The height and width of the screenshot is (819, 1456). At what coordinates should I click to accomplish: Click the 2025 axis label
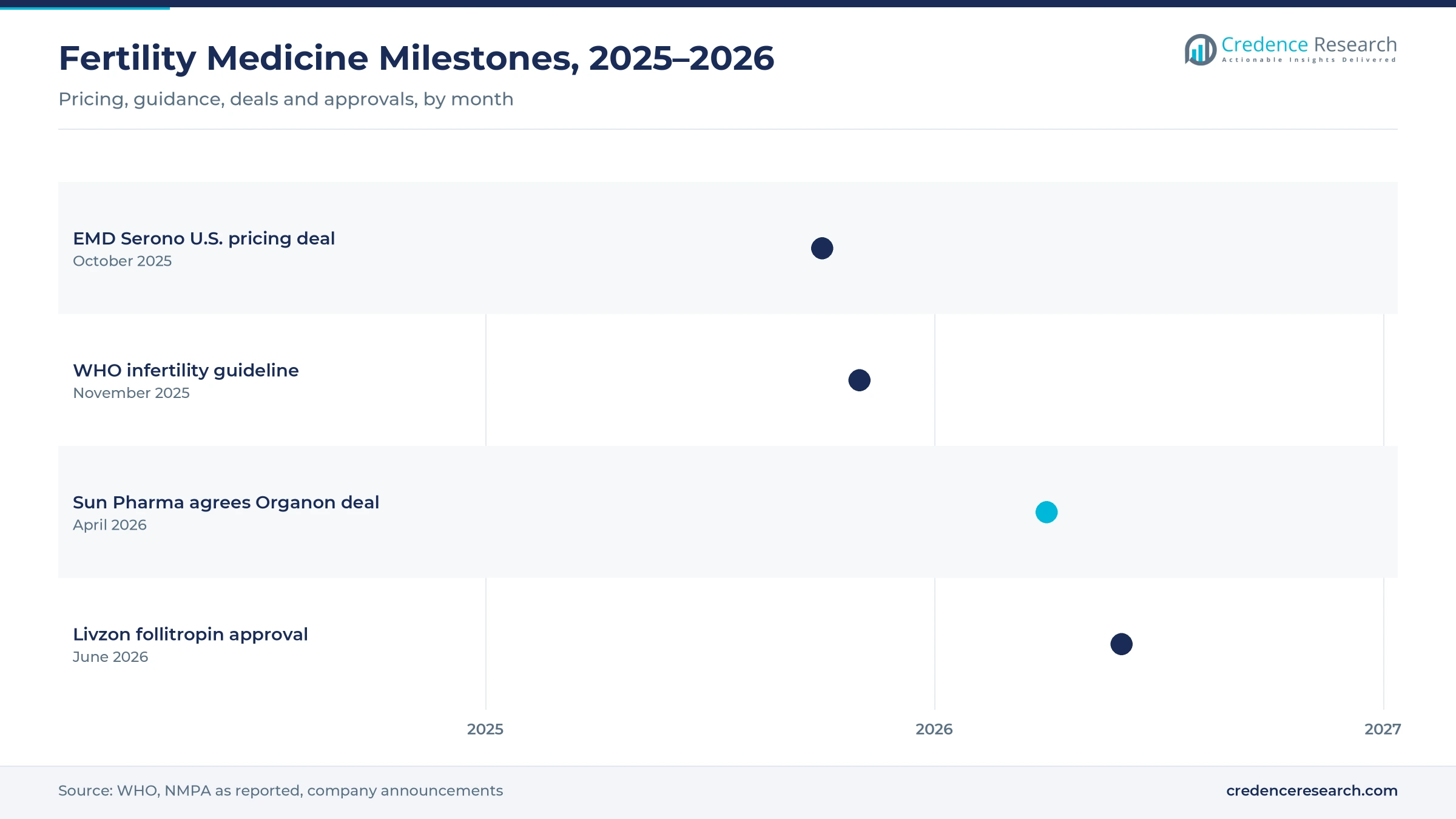(485, 729)
